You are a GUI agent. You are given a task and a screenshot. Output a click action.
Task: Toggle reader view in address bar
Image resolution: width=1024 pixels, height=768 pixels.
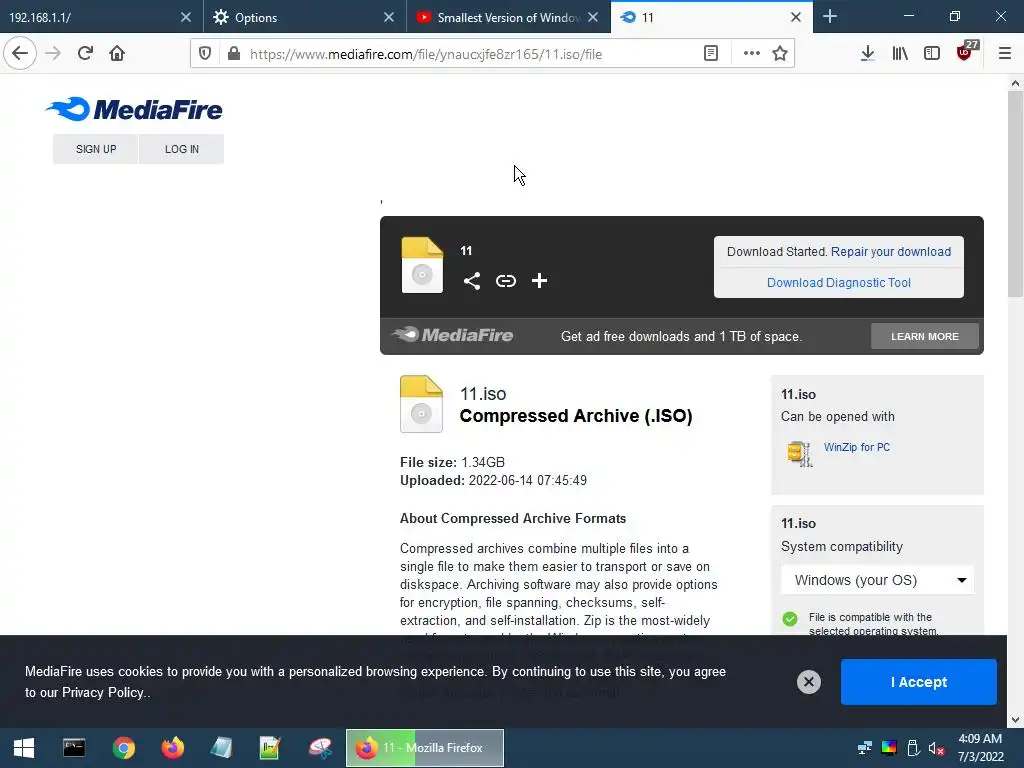click(711, 54)
